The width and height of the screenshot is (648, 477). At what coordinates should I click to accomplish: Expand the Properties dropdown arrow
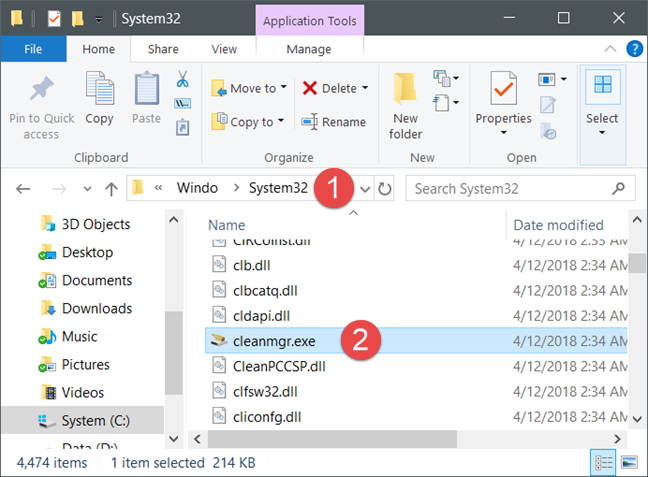click(503, 133)
